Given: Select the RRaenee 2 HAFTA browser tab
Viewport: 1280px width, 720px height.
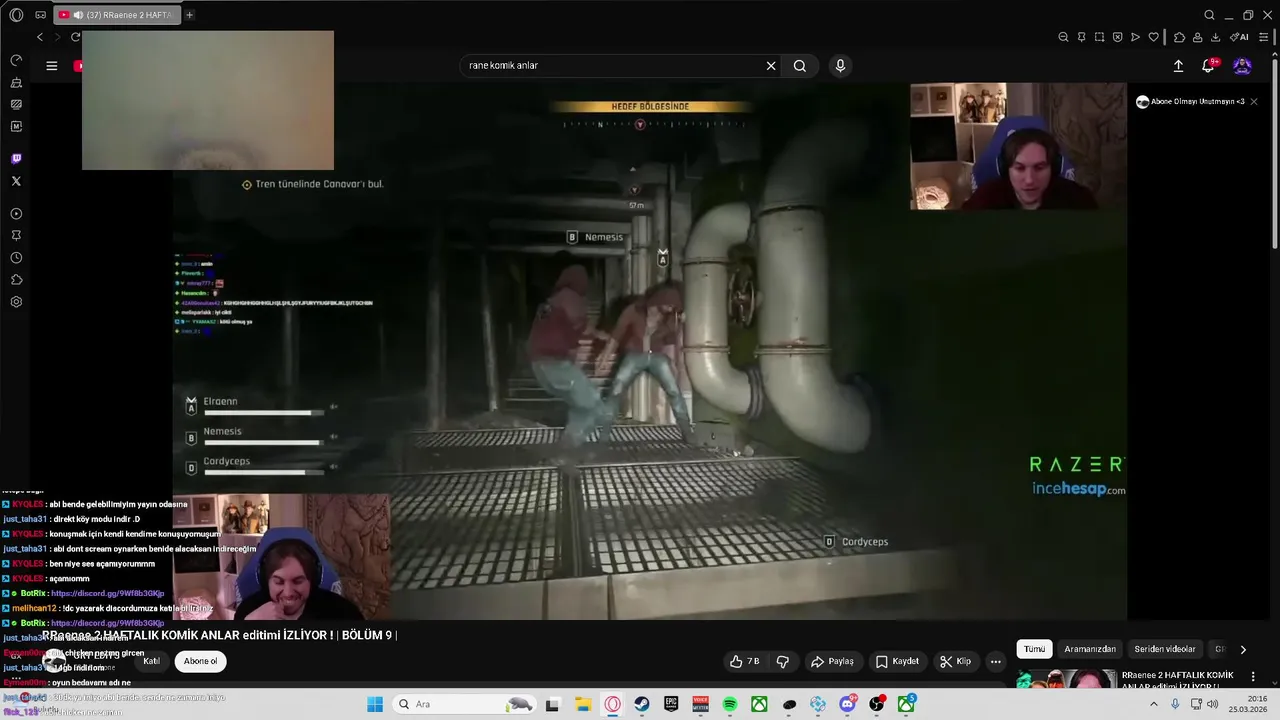Looking at the screenshot, I should (116, 15).
